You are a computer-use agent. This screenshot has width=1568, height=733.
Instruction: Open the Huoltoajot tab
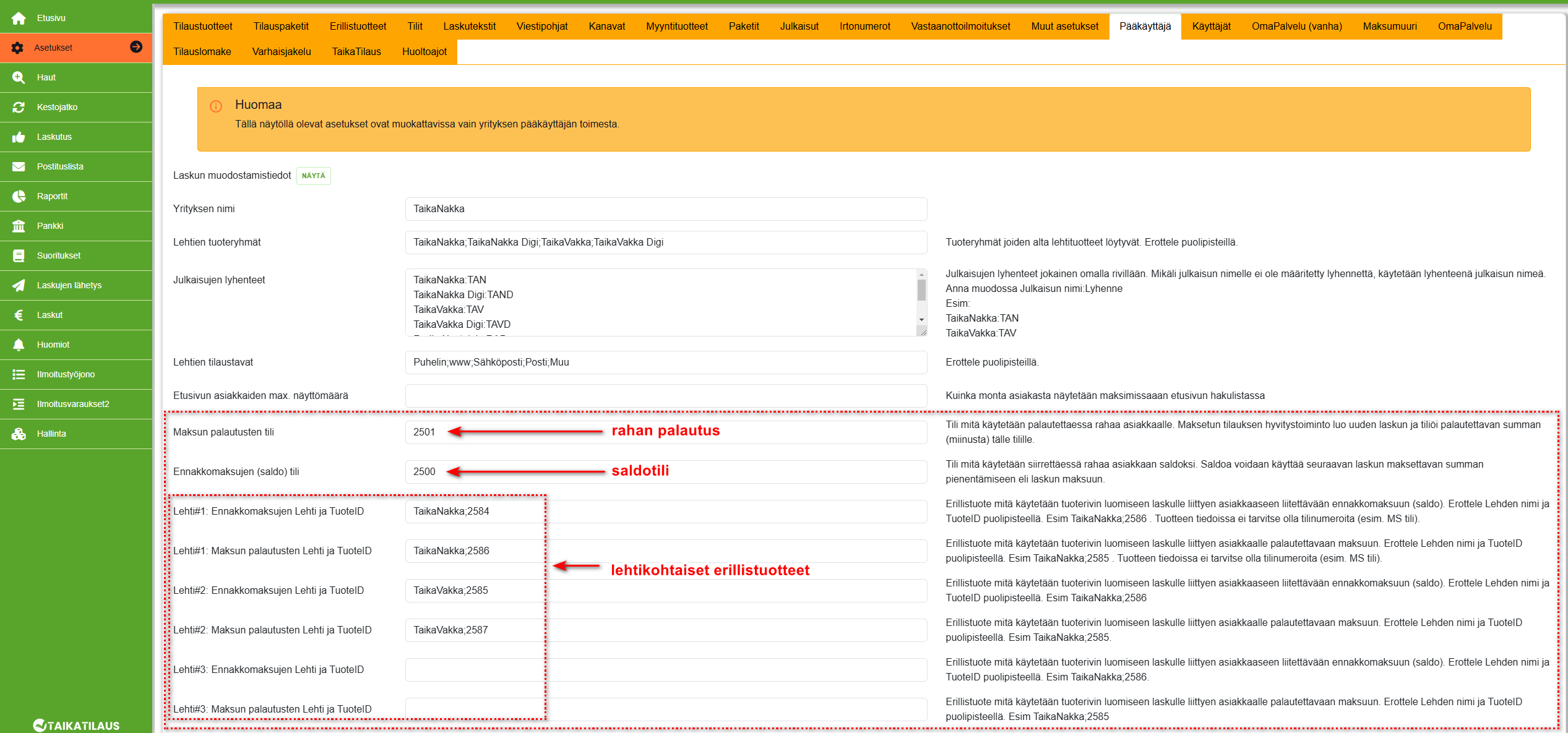[424, 51]
